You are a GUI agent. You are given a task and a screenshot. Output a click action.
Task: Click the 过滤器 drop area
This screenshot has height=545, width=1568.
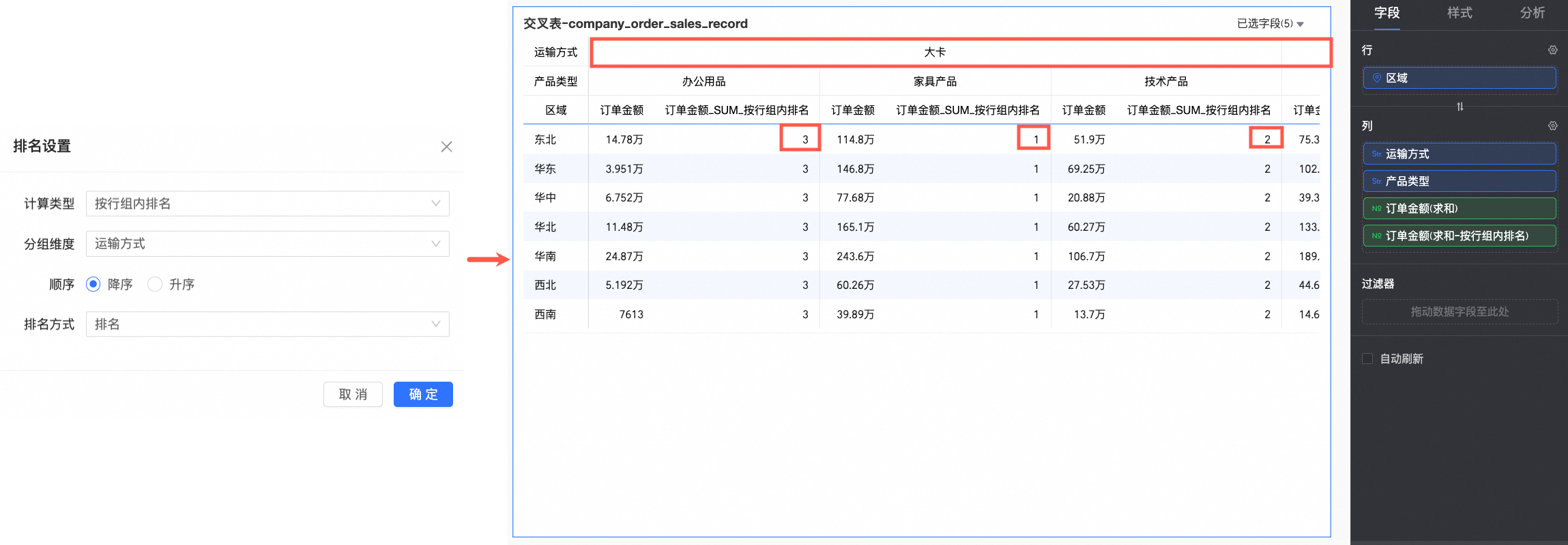click(1460, 311)
